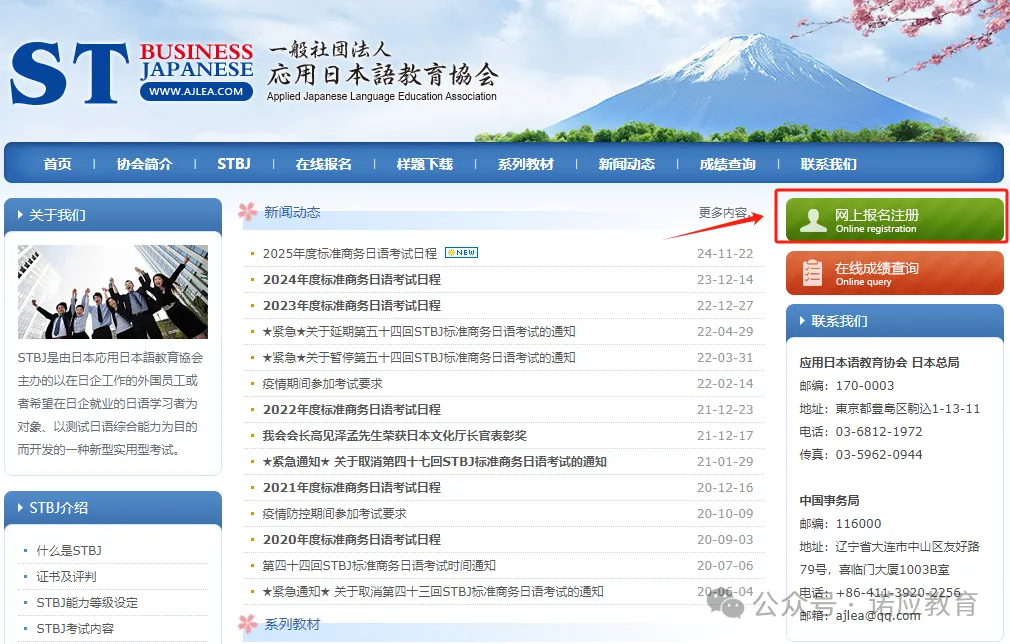Click date 20-07-06 in news list
This screenshot has height=644, width=1010.
(x=725, y=565)
